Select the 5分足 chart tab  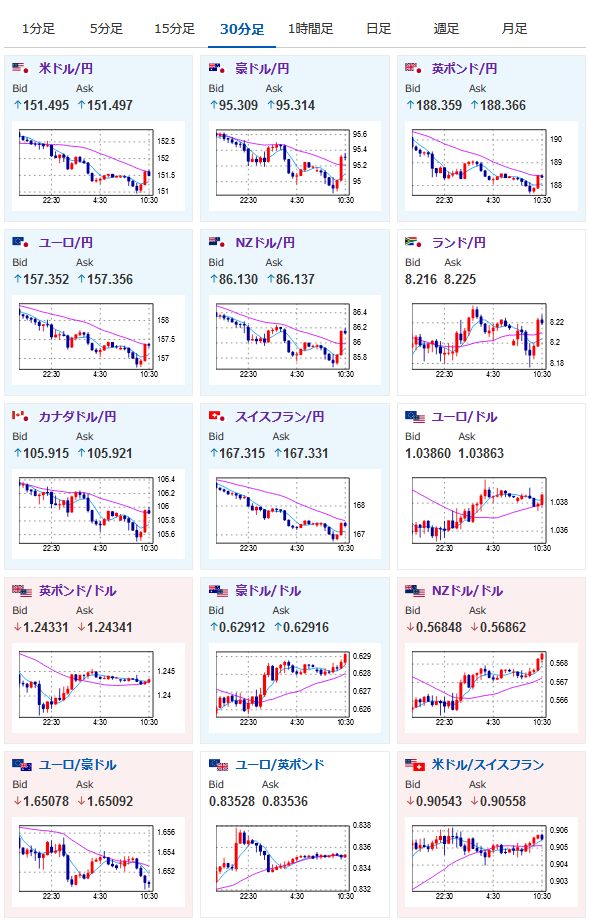[106, 28]
